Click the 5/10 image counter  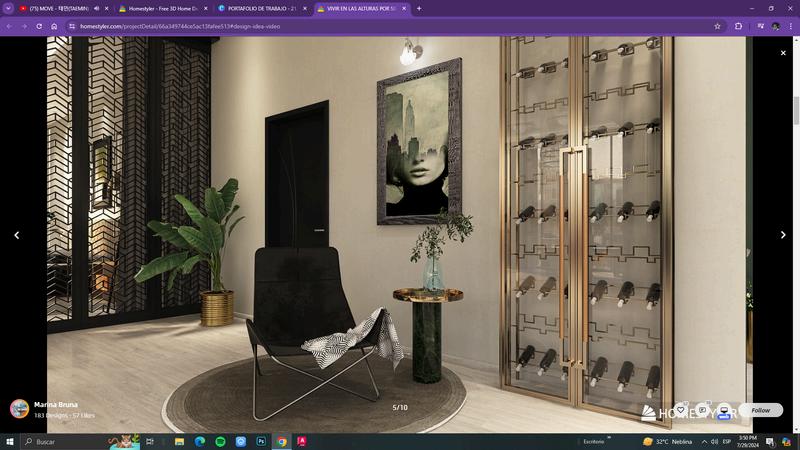tap(400, 407)
